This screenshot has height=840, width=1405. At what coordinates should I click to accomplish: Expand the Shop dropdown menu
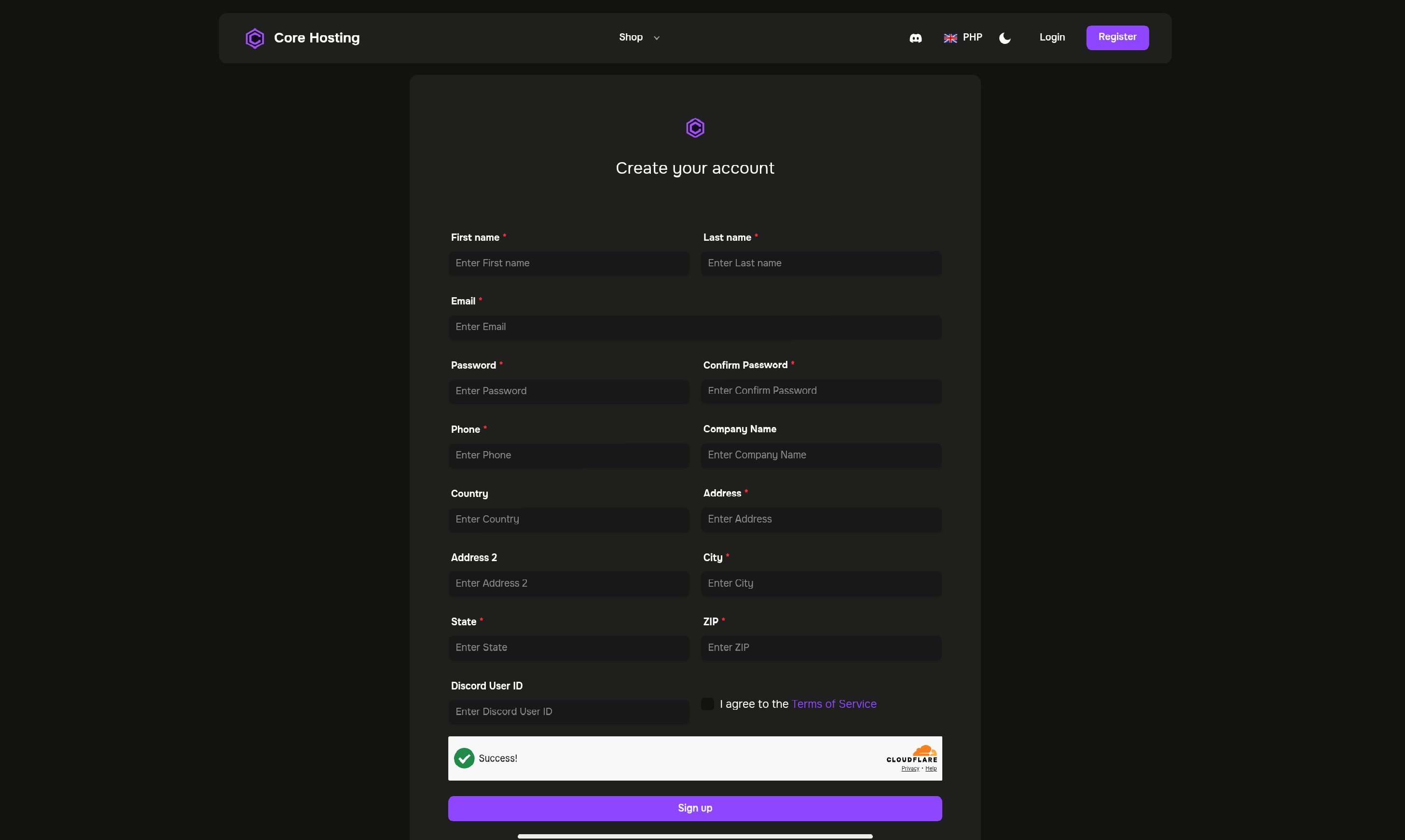coord(639,37)
